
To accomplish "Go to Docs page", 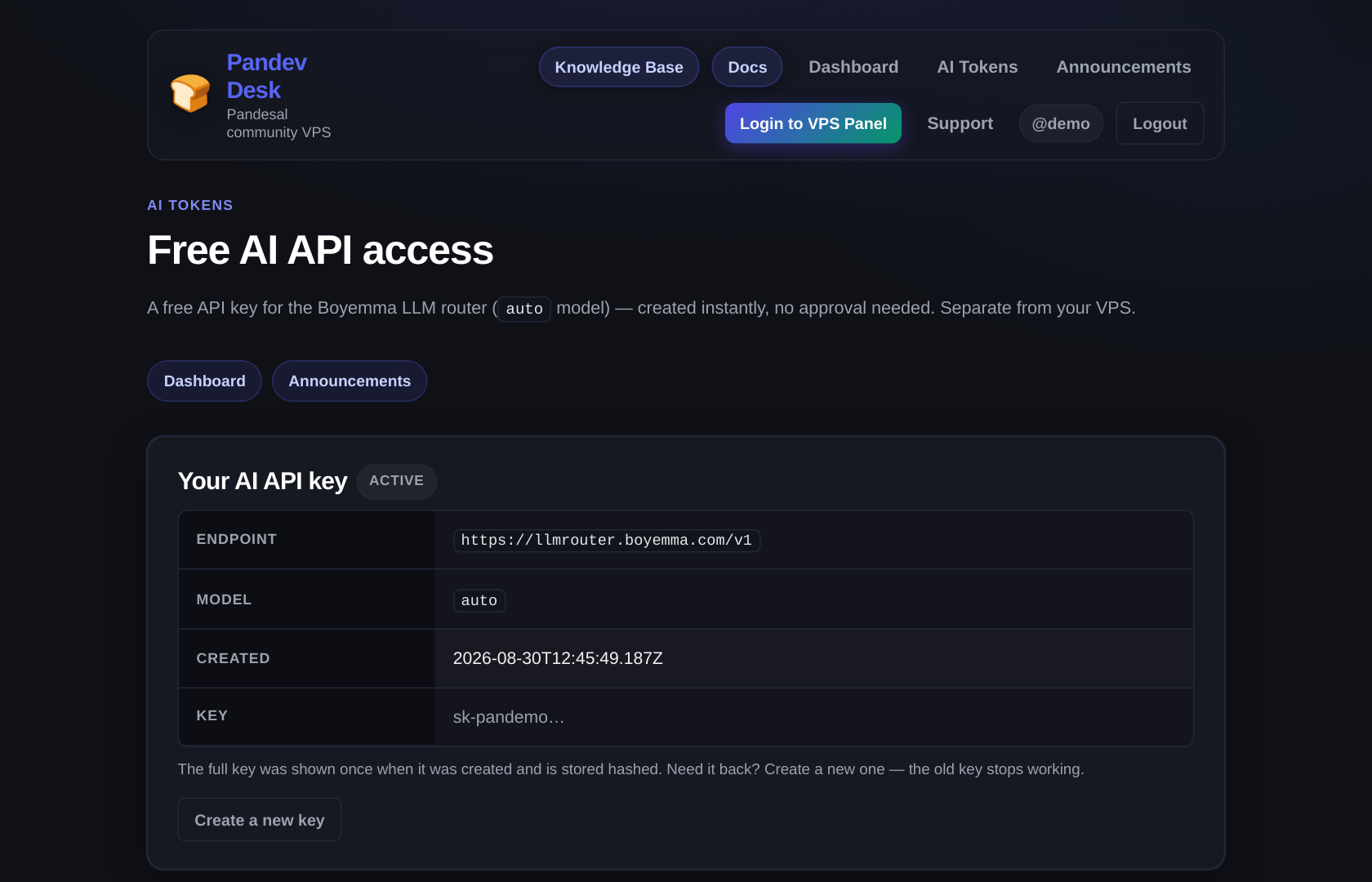I will [x=747, y=67].
